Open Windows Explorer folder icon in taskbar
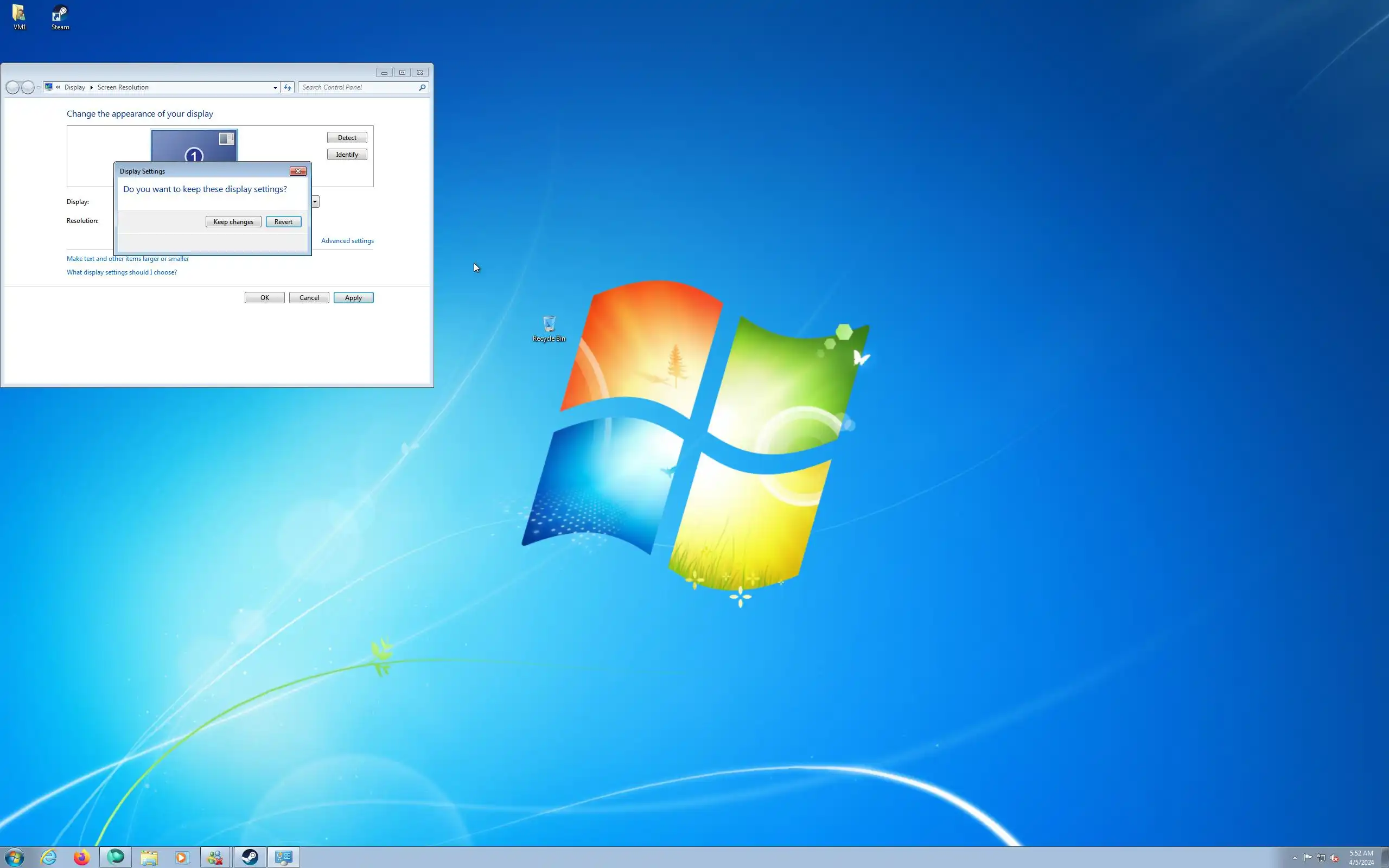 coord(149,857)
